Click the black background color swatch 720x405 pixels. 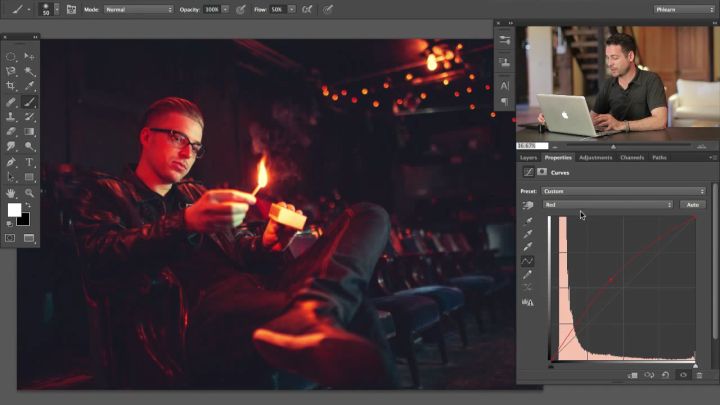pyautogui.click(x=24, y=220)
